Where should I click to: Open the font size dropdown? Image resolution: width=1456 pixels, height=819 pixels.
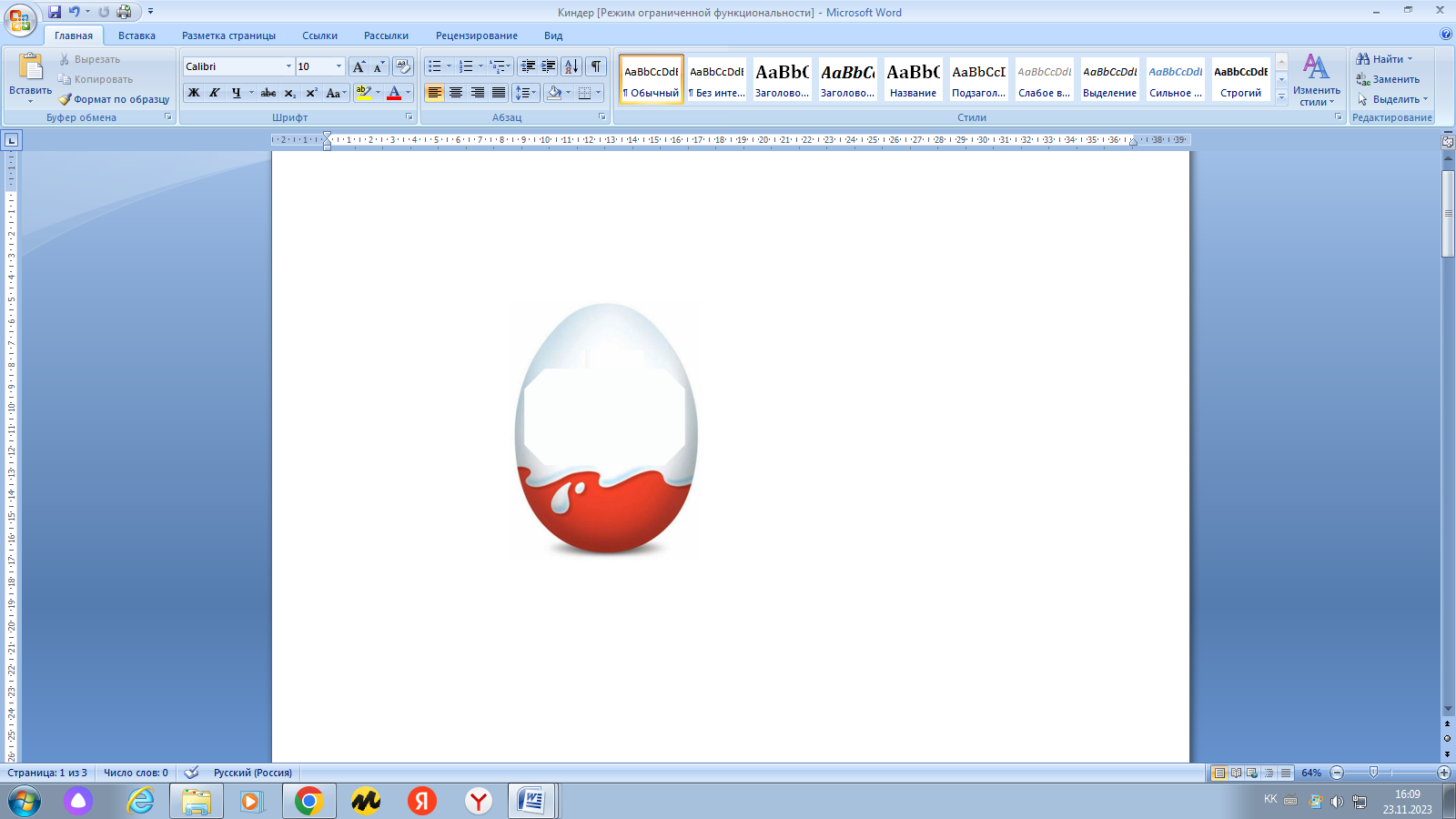point(339,66)
